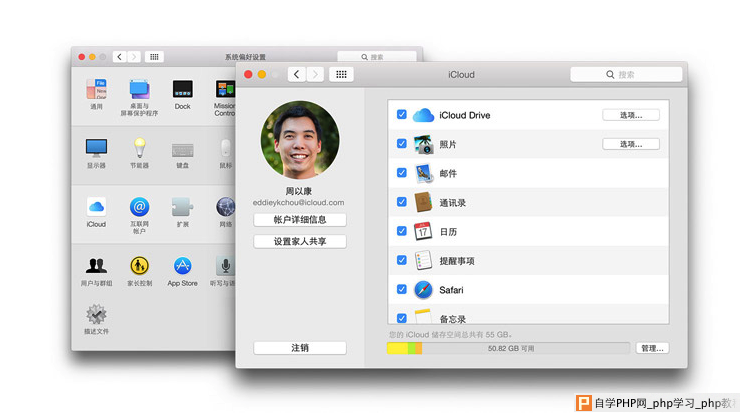Click the Contacts (通讯录) book icon
The height and width of the screenshot is (417, 745).
[423, 202]
